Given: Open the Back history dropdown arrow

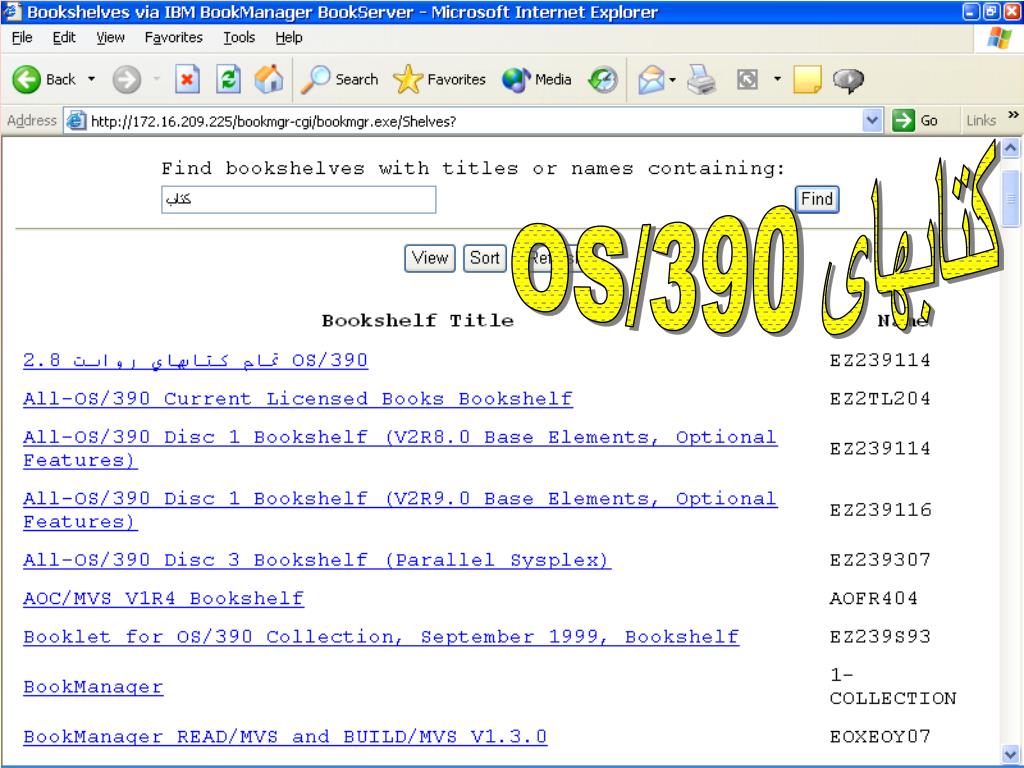Looking at the screenshot, I should [91, 80].
